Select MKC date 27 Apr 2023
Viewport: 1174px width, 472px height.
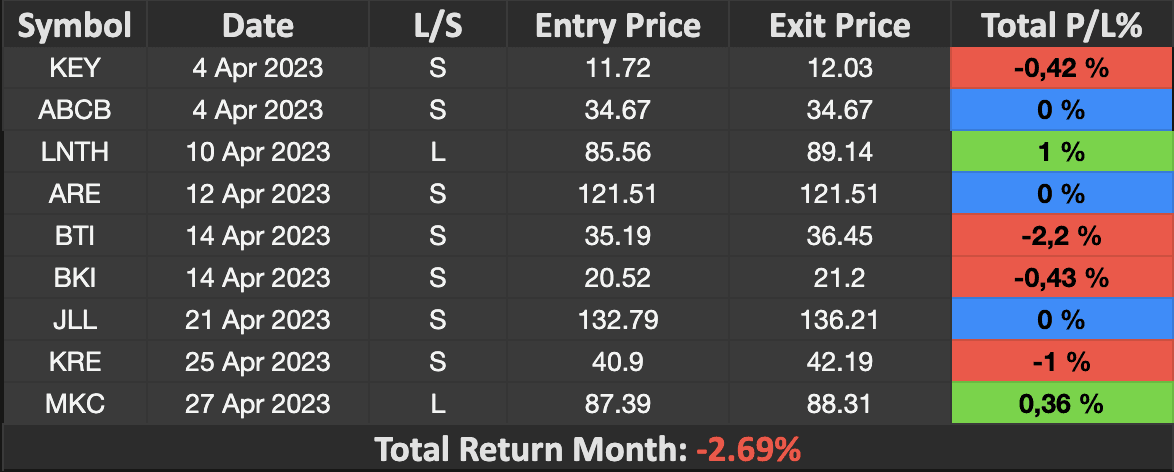[x=258, y=404]
